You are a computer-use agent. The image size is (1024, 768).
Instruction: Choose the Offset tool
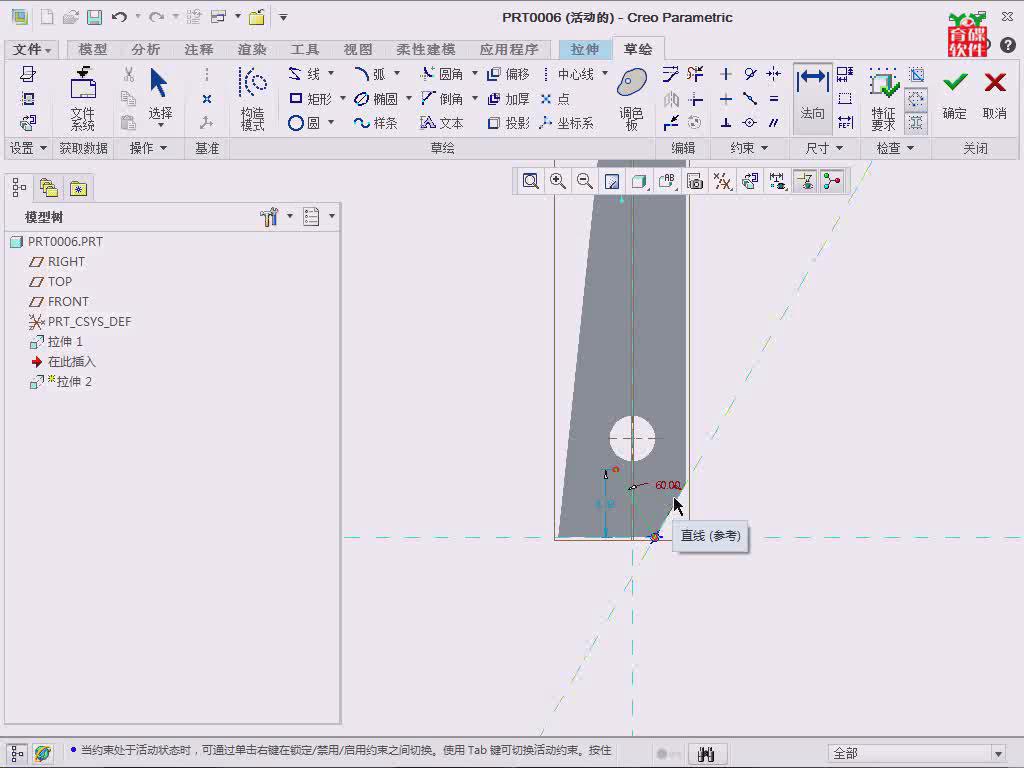click(x=508, y=74)
